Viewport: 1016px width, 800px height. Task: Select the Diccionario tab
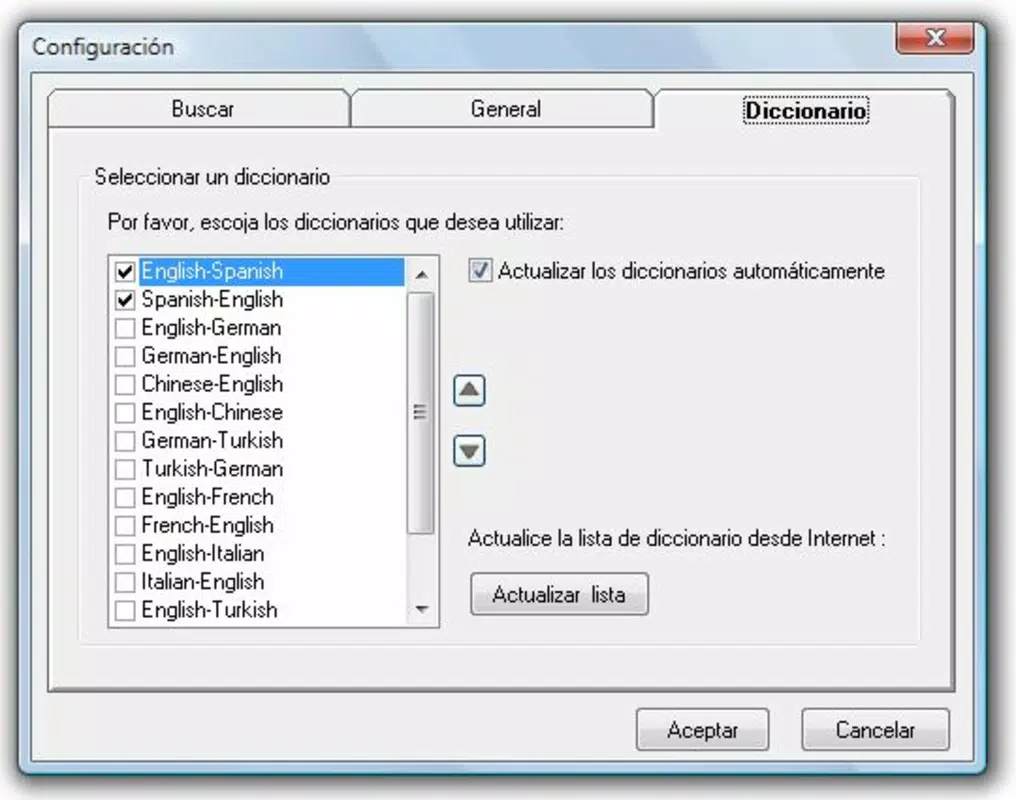[804, 109]
